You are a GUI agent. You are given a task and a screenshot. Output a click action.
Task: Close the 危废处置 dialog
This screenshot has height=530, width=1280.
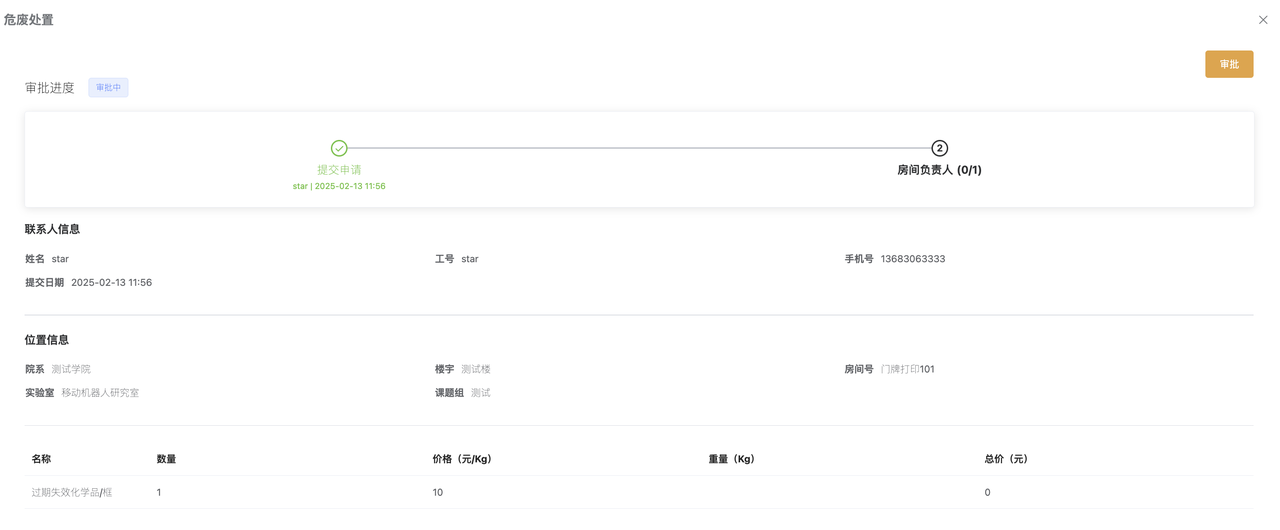click(1263, 20)
